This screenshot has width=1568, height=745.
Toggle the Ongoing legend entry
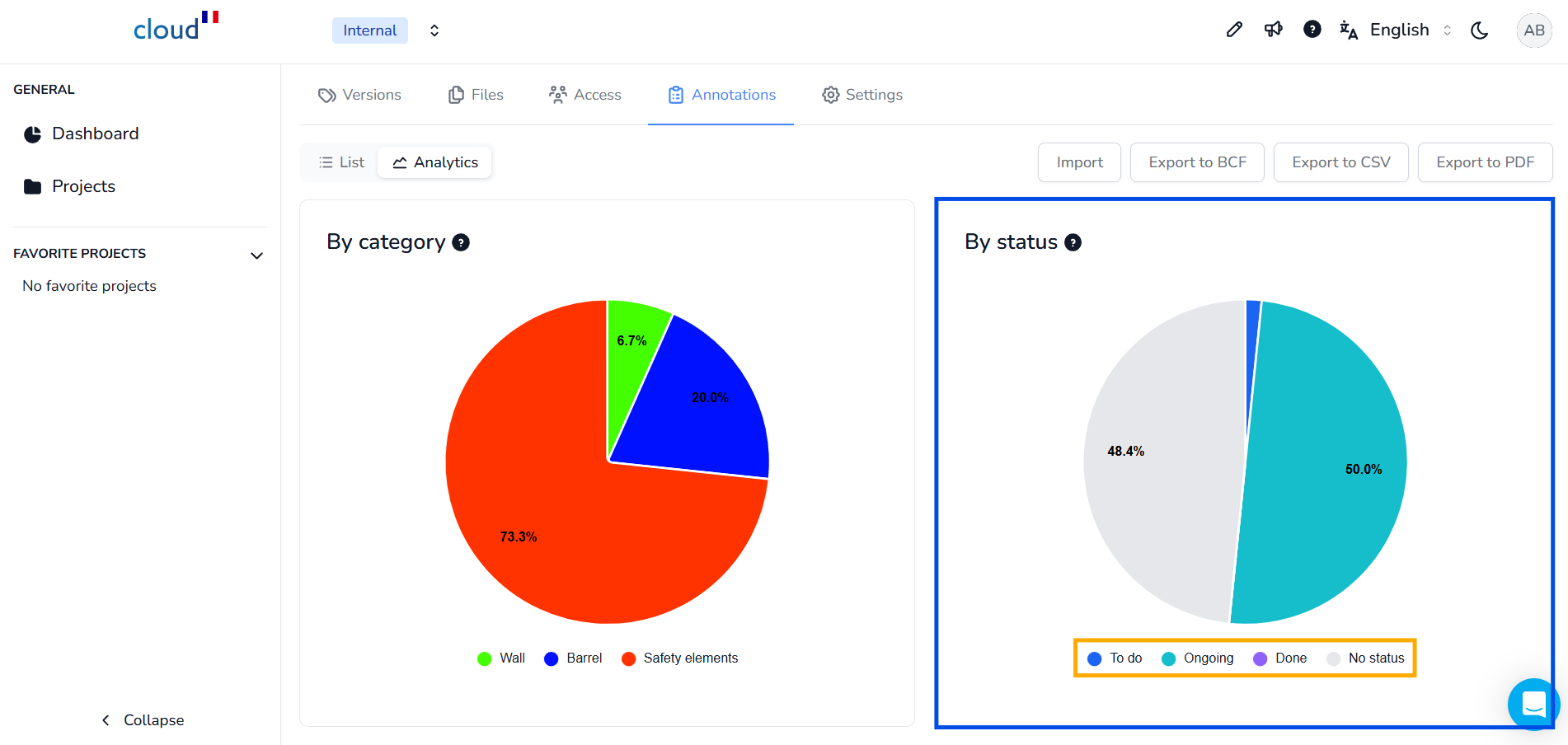pyautogui.click(x=1198, y=658)
